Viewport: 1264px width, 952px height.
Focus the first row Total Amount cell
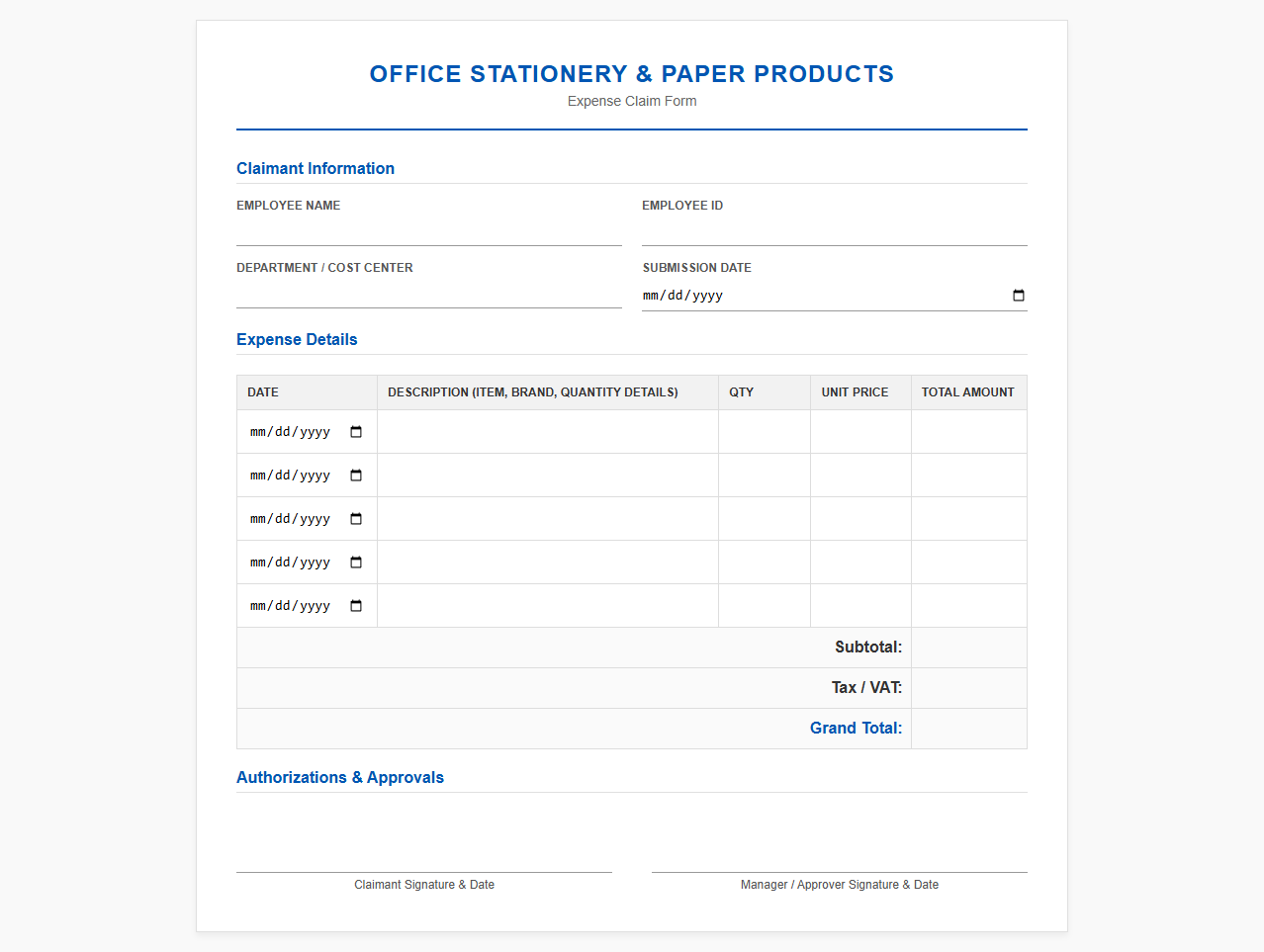969,432
